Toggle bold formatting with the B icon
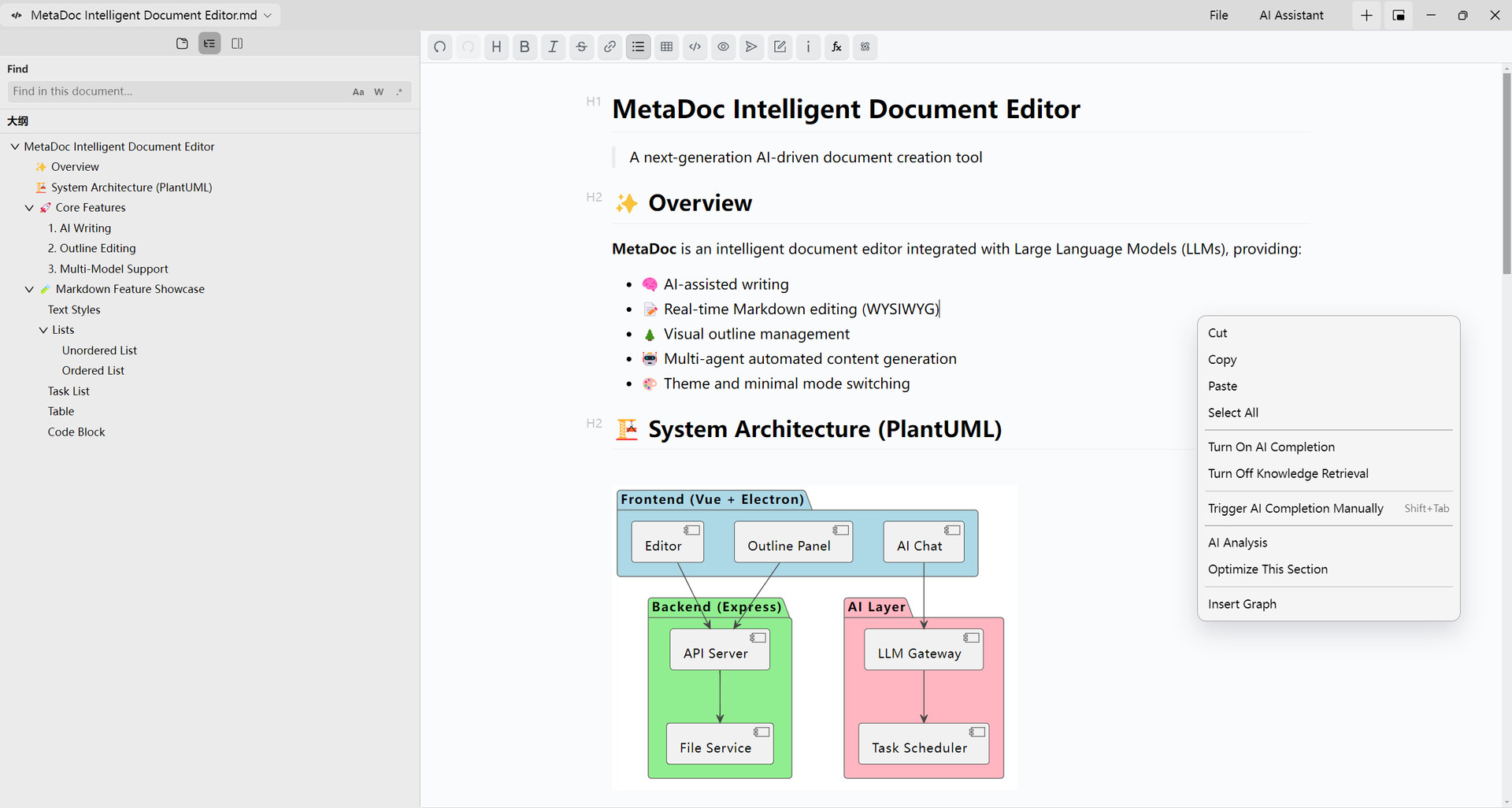1512x808 pixels. tap(525, 47)
